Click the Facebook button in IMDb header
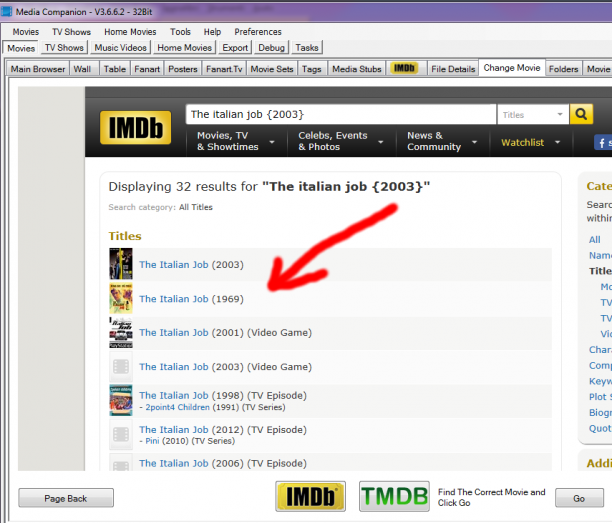This screenshot has height=523, width=612. (603, 142)
